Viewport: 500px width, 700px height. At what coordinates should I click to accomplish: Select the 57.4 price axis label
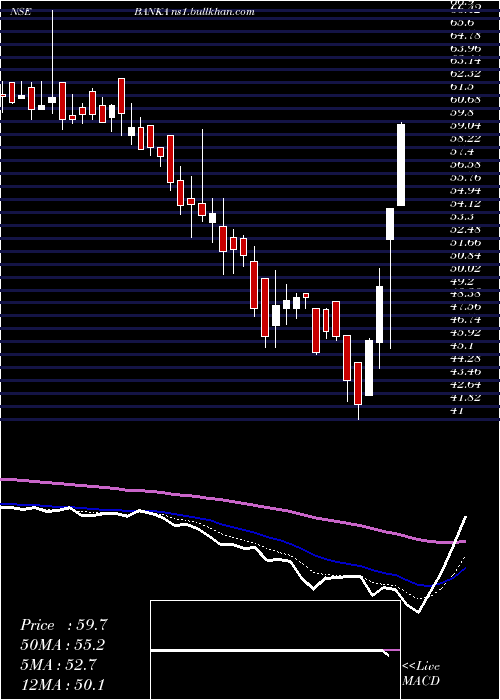[464, 151]
